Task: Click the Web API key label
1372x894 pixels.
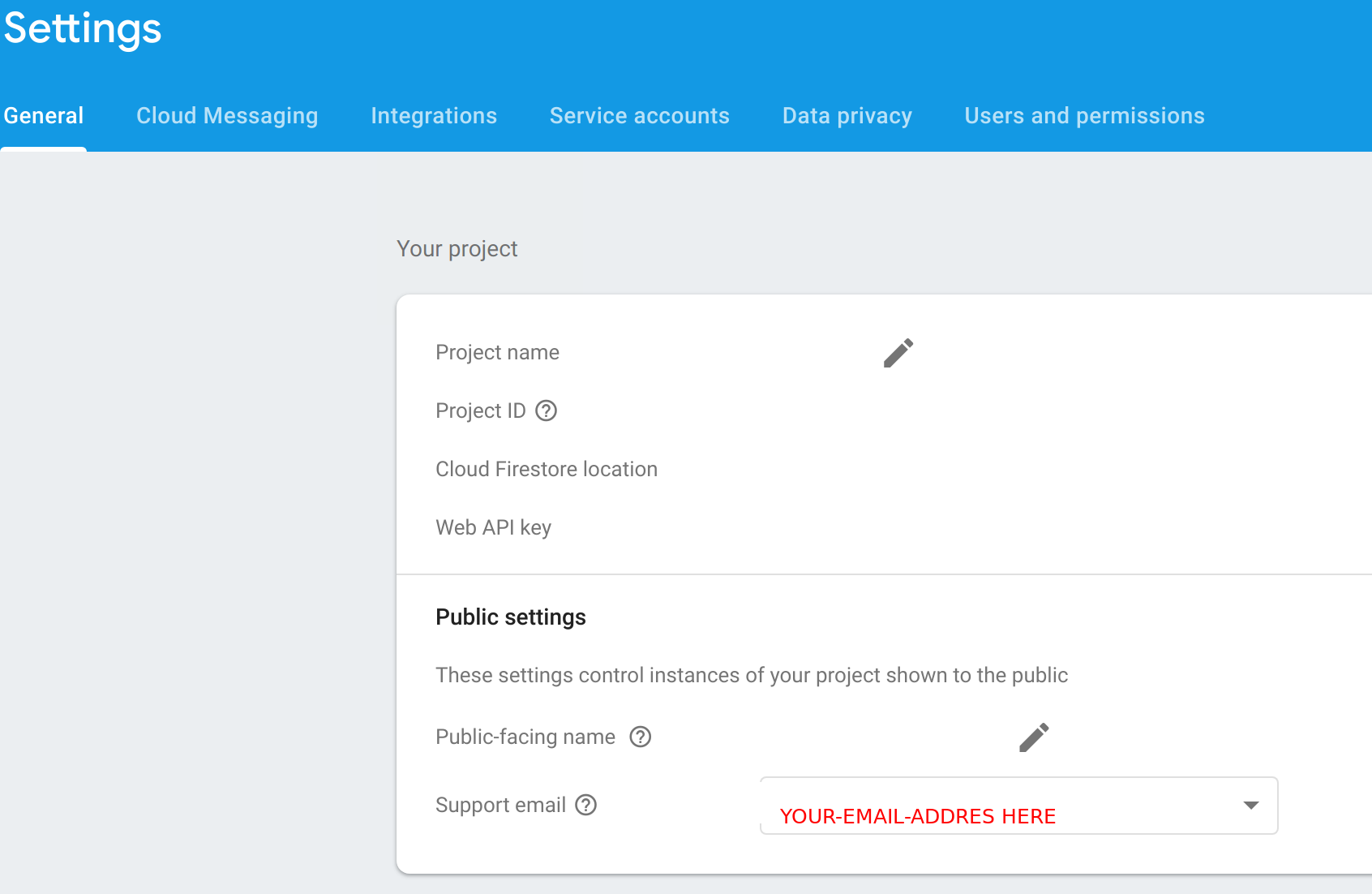Action: coord(493,528)
